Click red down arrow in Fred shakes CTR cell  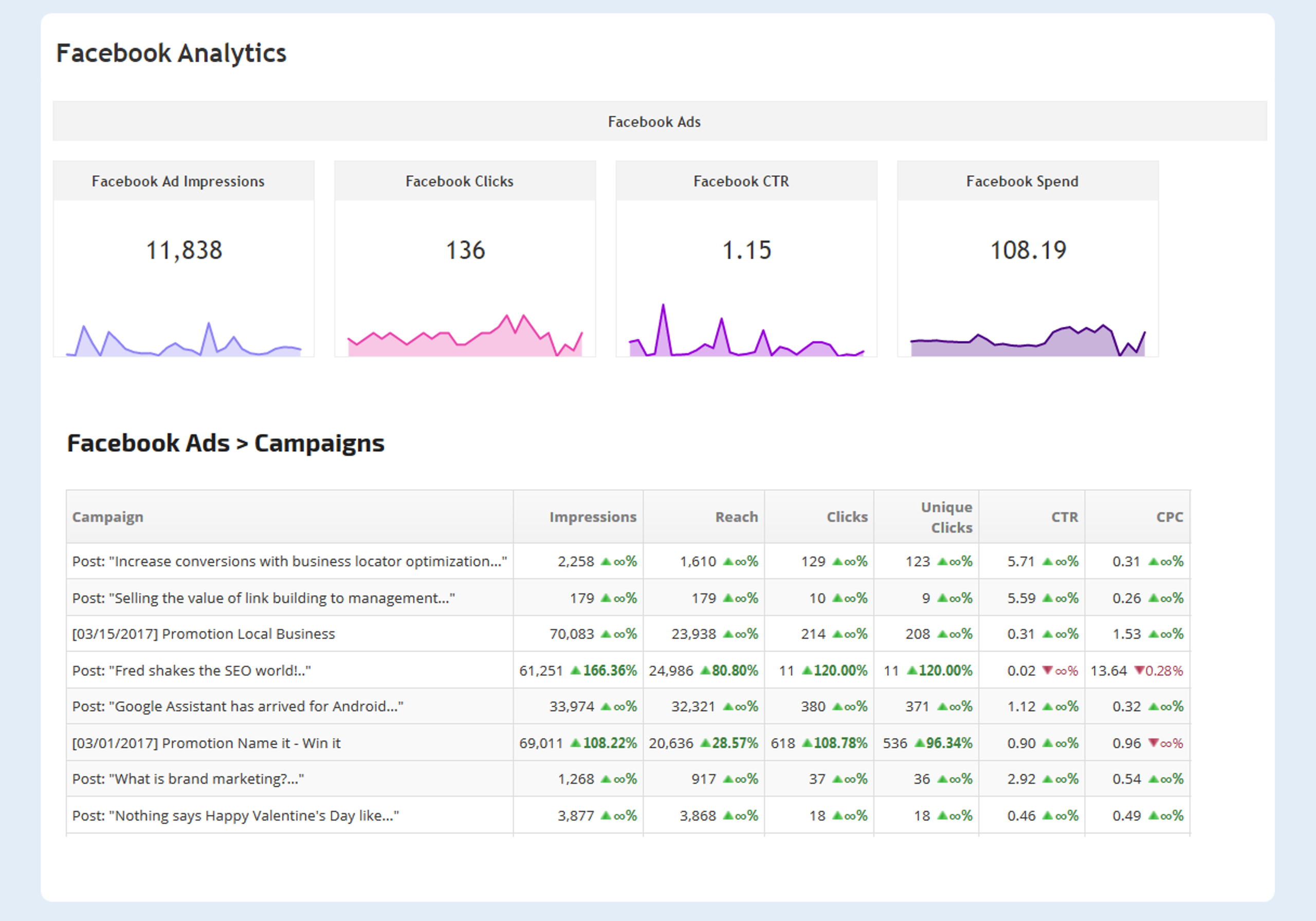coord(1047,670)
